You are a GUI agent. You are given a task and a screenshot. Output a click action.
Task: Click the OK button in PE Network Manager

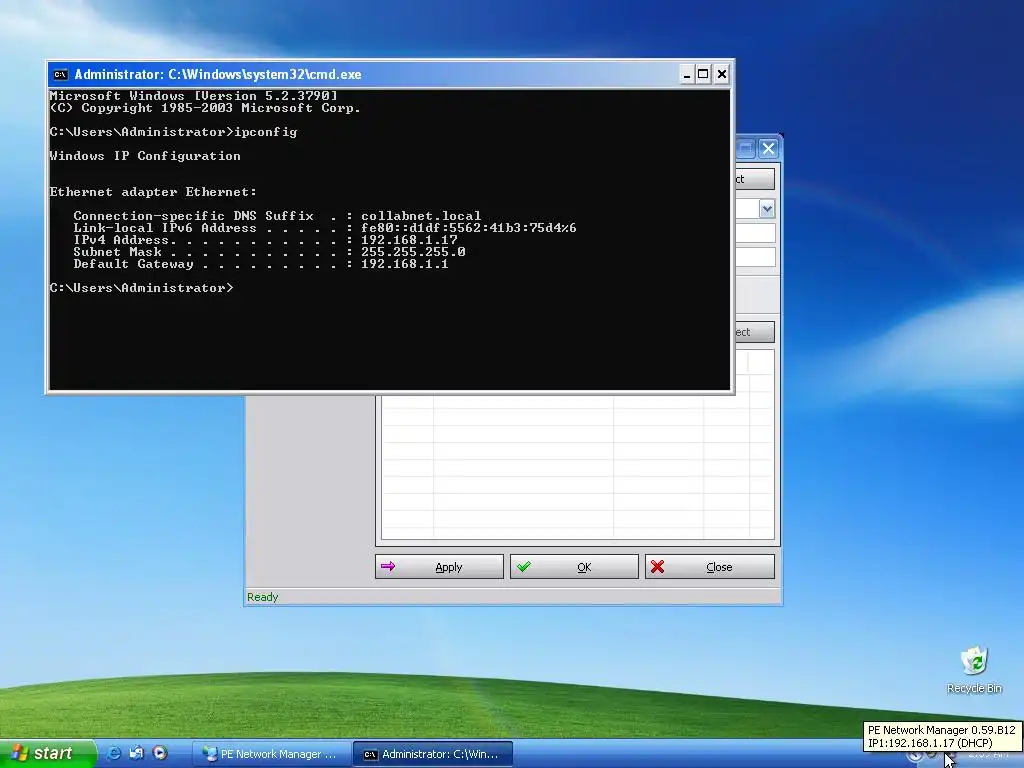coord(574,566)
